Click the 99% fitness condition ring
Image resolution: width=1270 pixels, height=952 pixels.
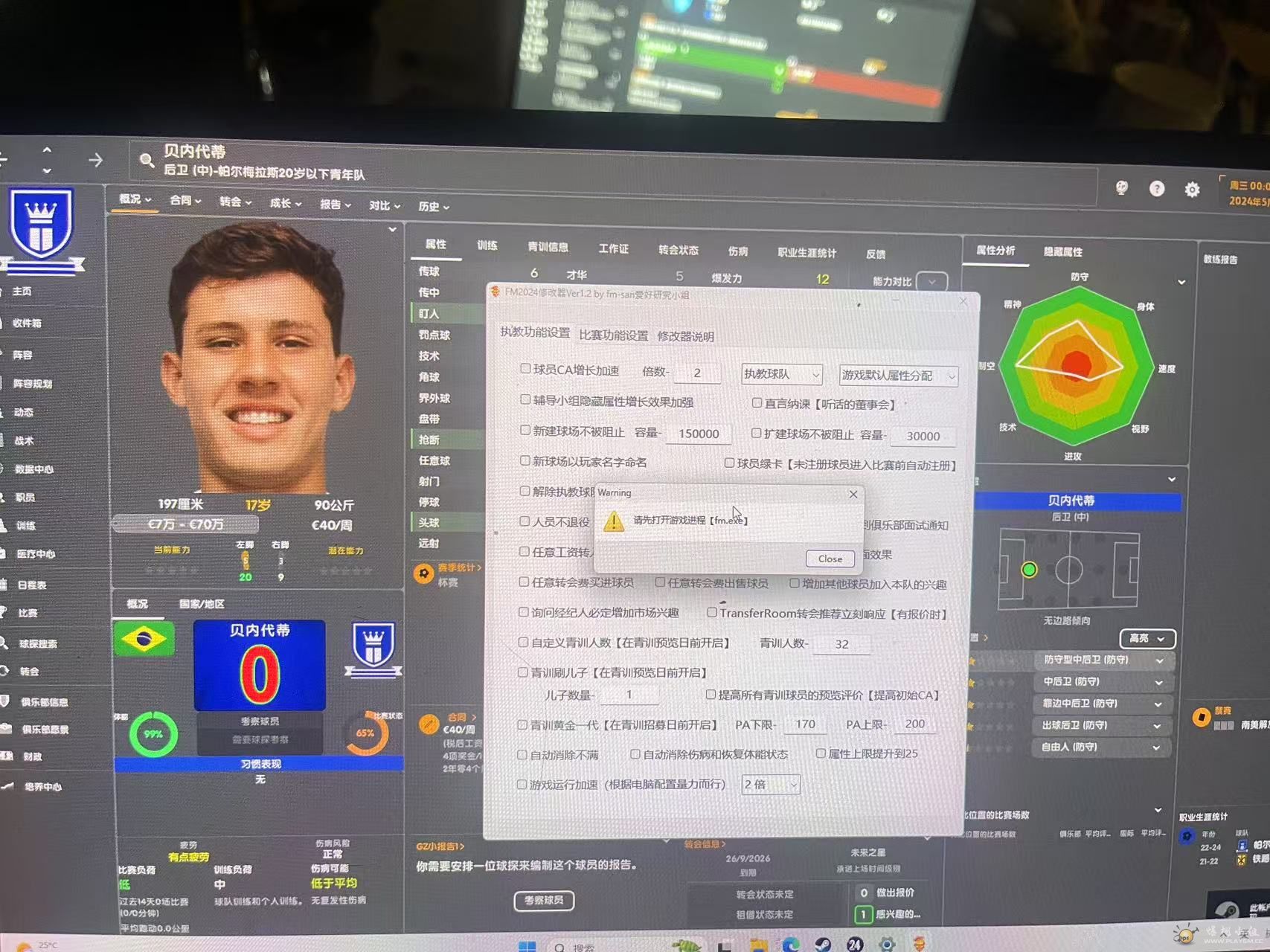pyautogui.click(x=153, y=734)
